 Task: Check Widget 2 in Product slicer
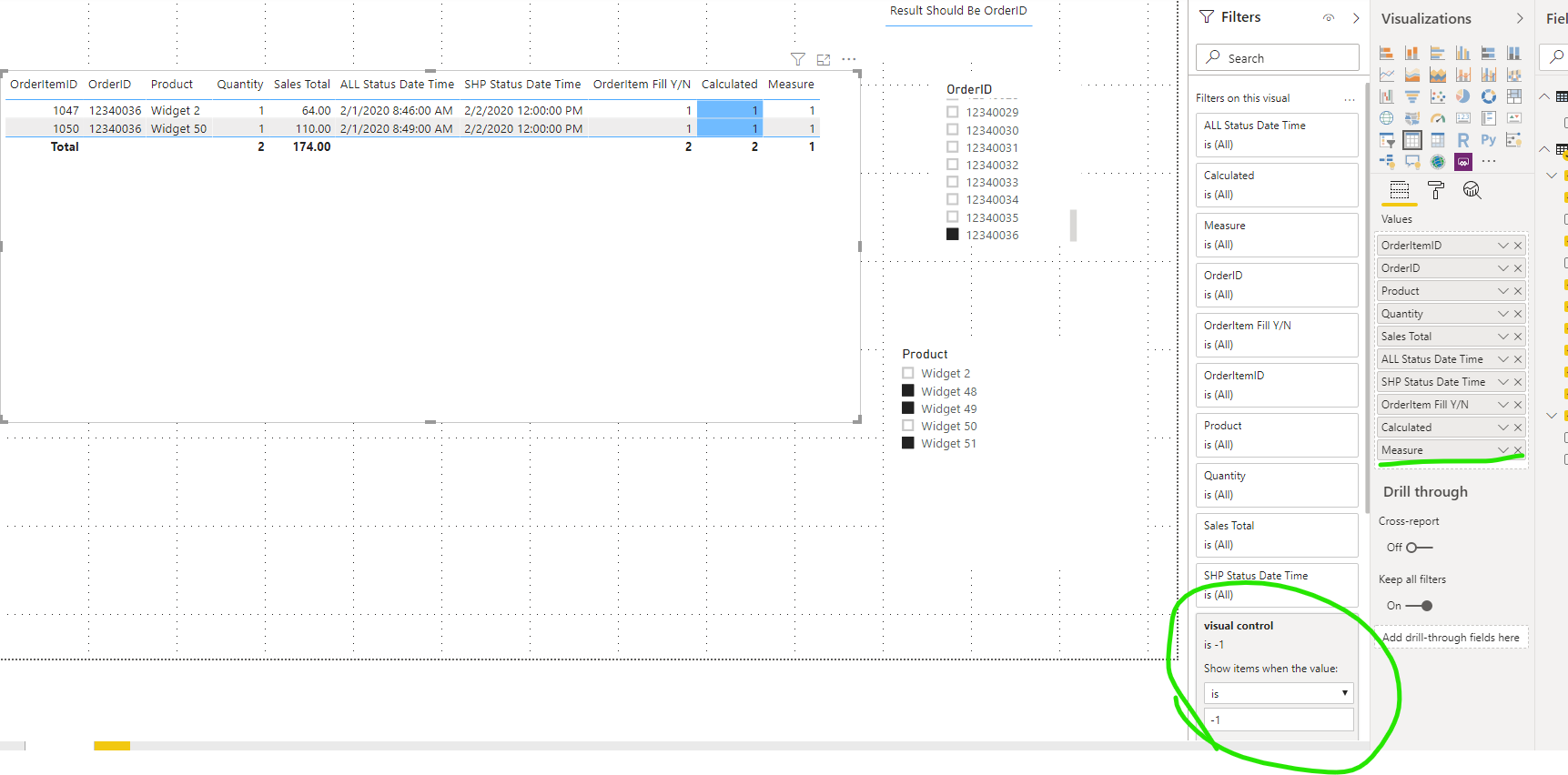click(x=908, y=373)
